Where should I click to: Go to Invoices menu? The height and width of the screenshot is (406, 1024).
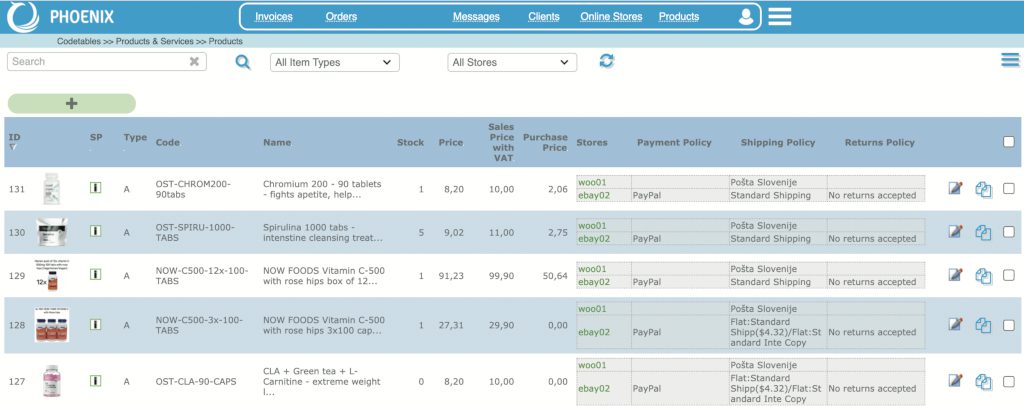pyautogui.click(x=274, y=17)
